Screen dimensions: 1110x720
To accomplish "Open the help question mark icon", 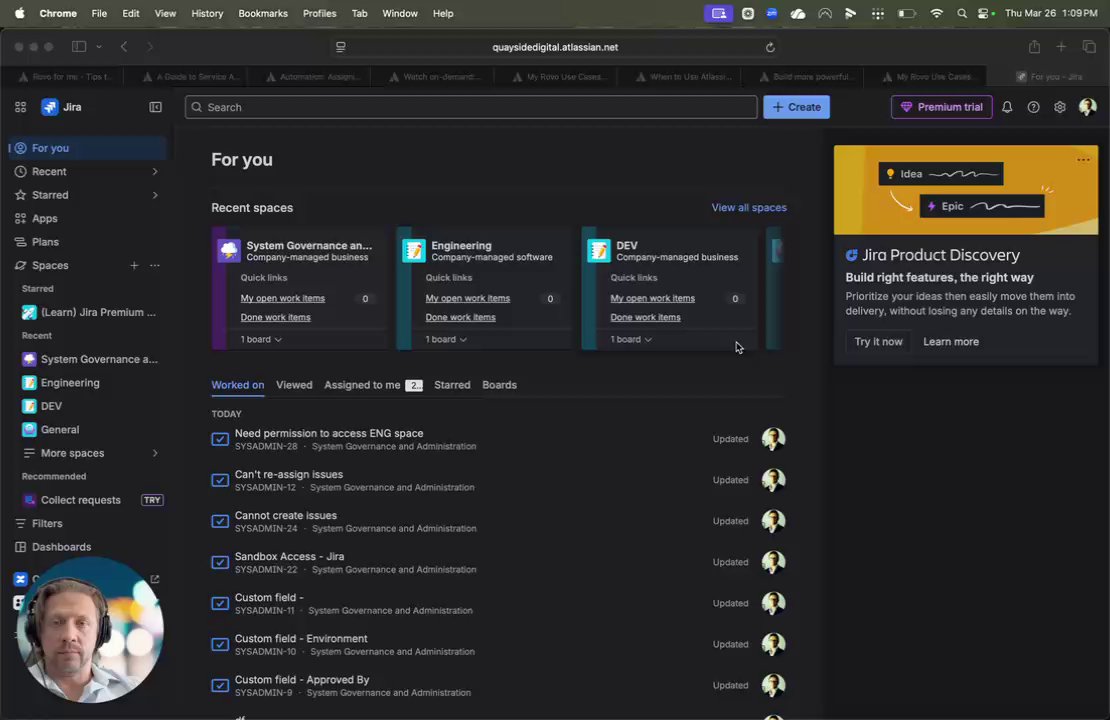I will 1034,107.
